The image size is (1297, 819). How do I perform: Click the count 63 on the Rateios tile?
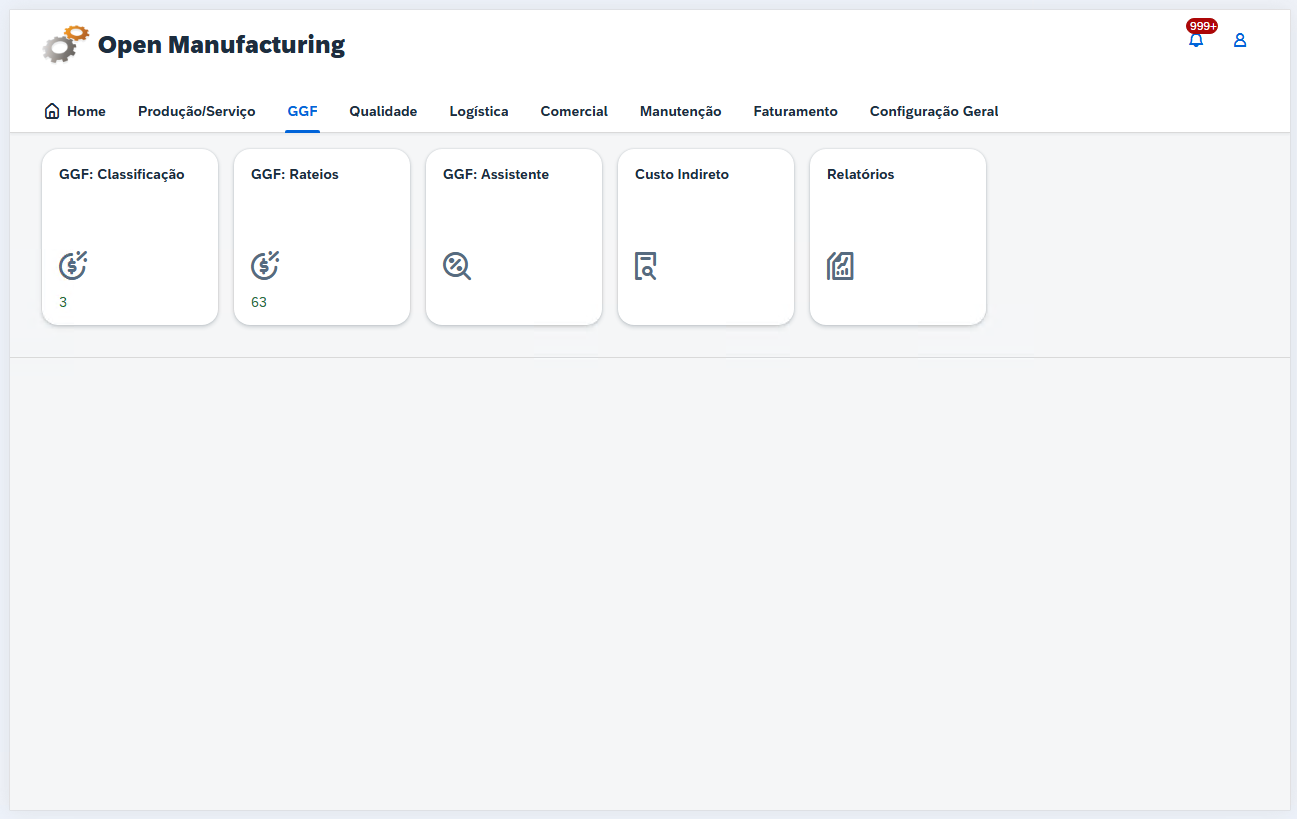(259, 302)
